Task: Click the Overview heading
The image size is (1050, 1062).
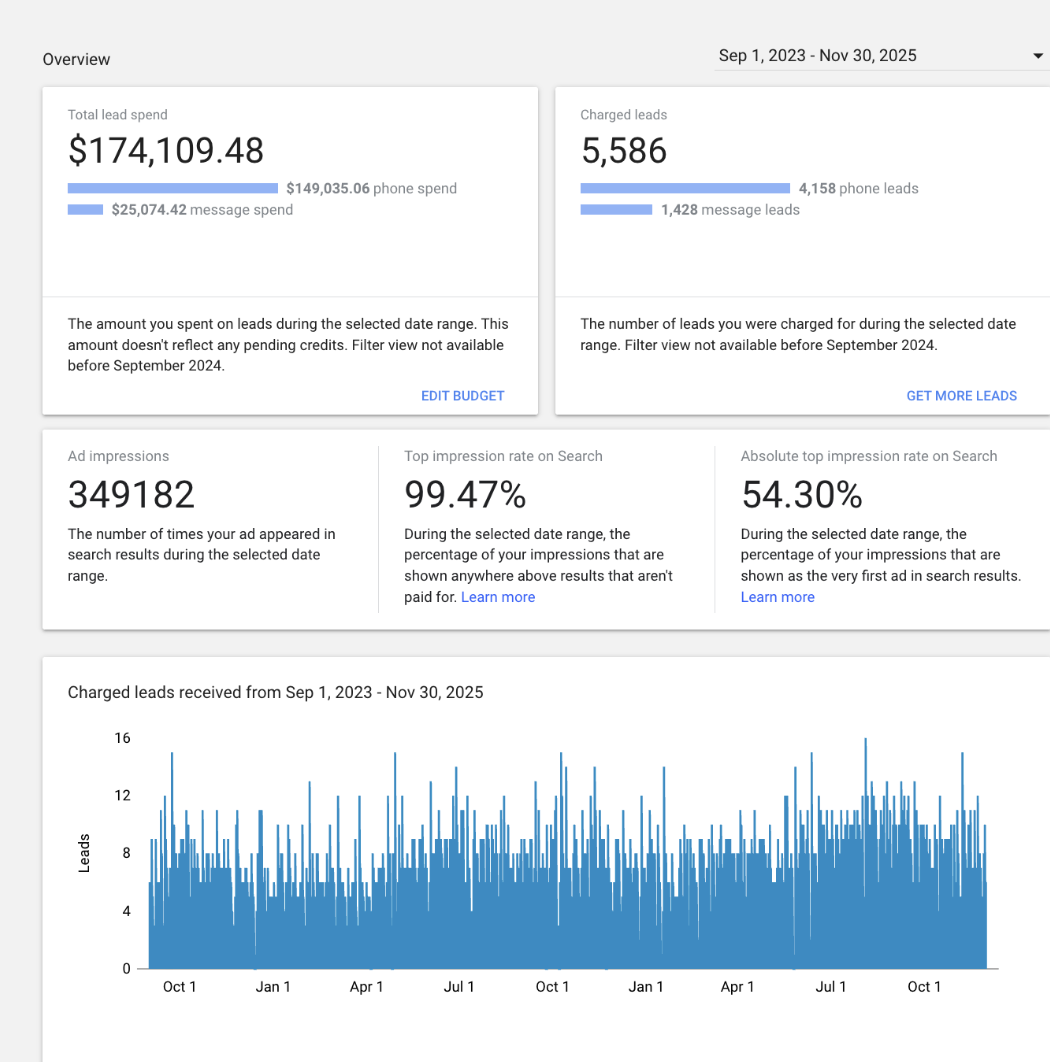Action: [76, 60]
